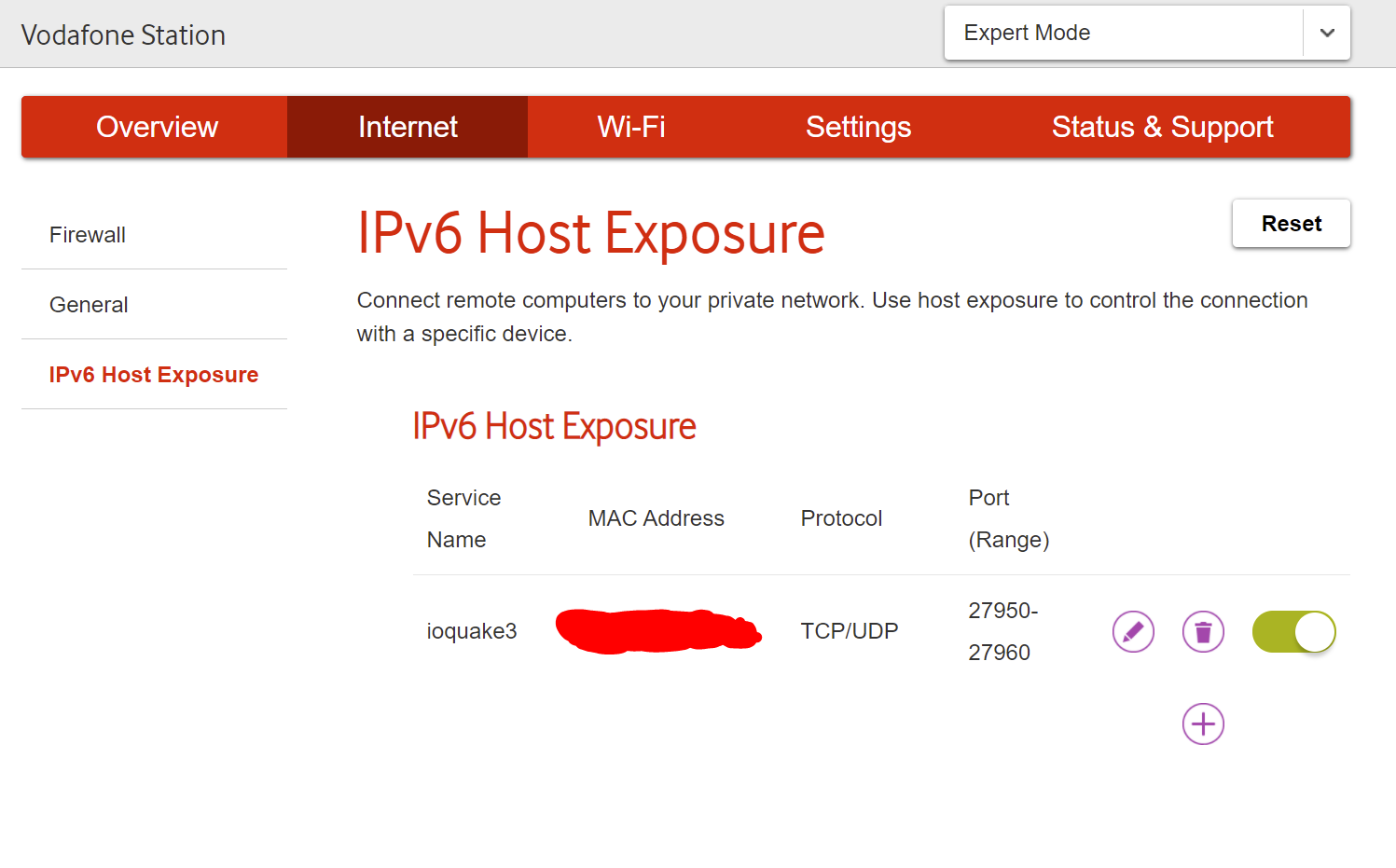Screen dimensions: 1396x868
Task: Click the 27950-27960 port range value
Action: click(1002, 631)
